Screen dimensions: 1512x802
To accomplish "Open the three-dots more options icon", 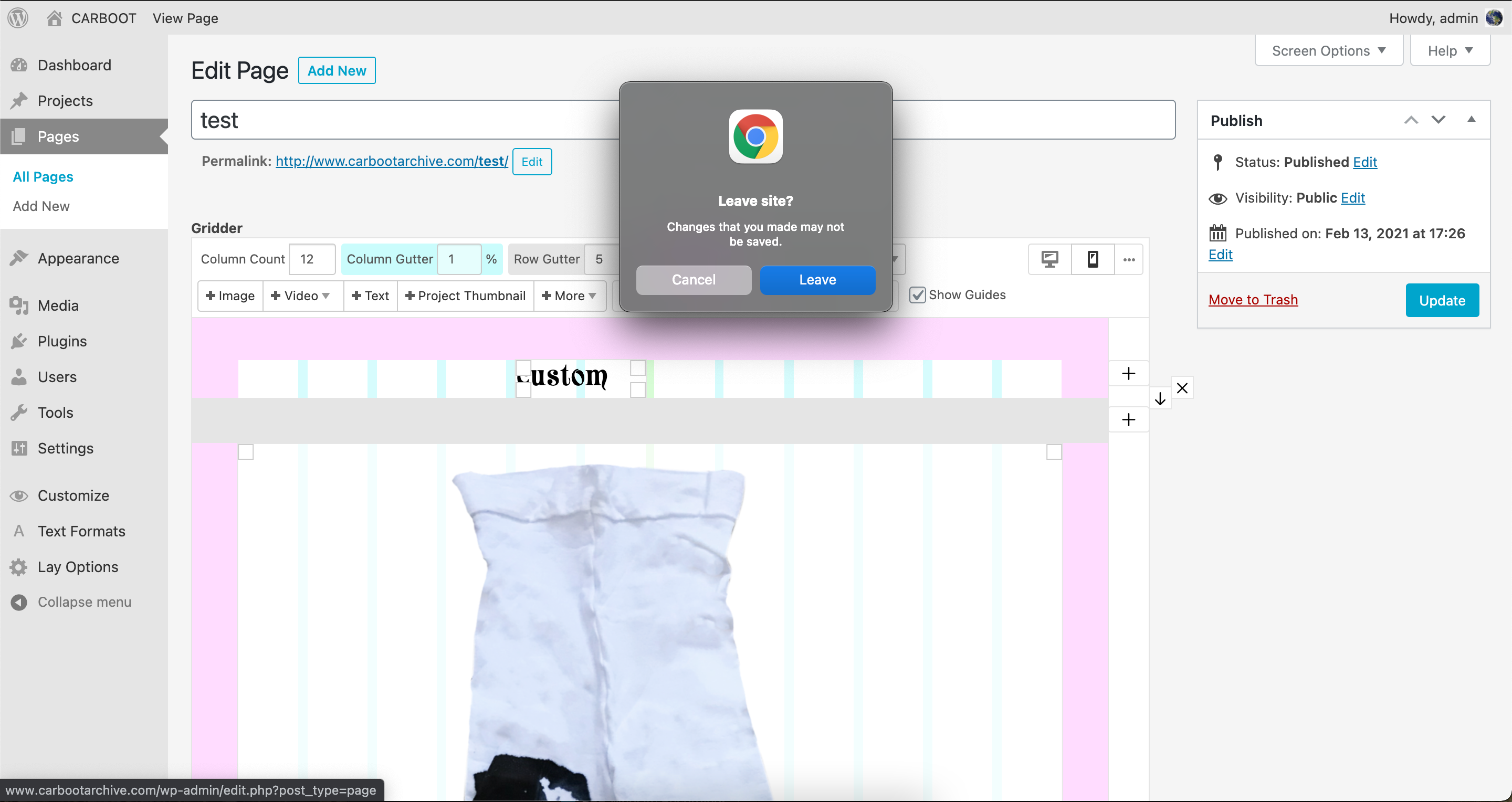I will pos(1129,259).
